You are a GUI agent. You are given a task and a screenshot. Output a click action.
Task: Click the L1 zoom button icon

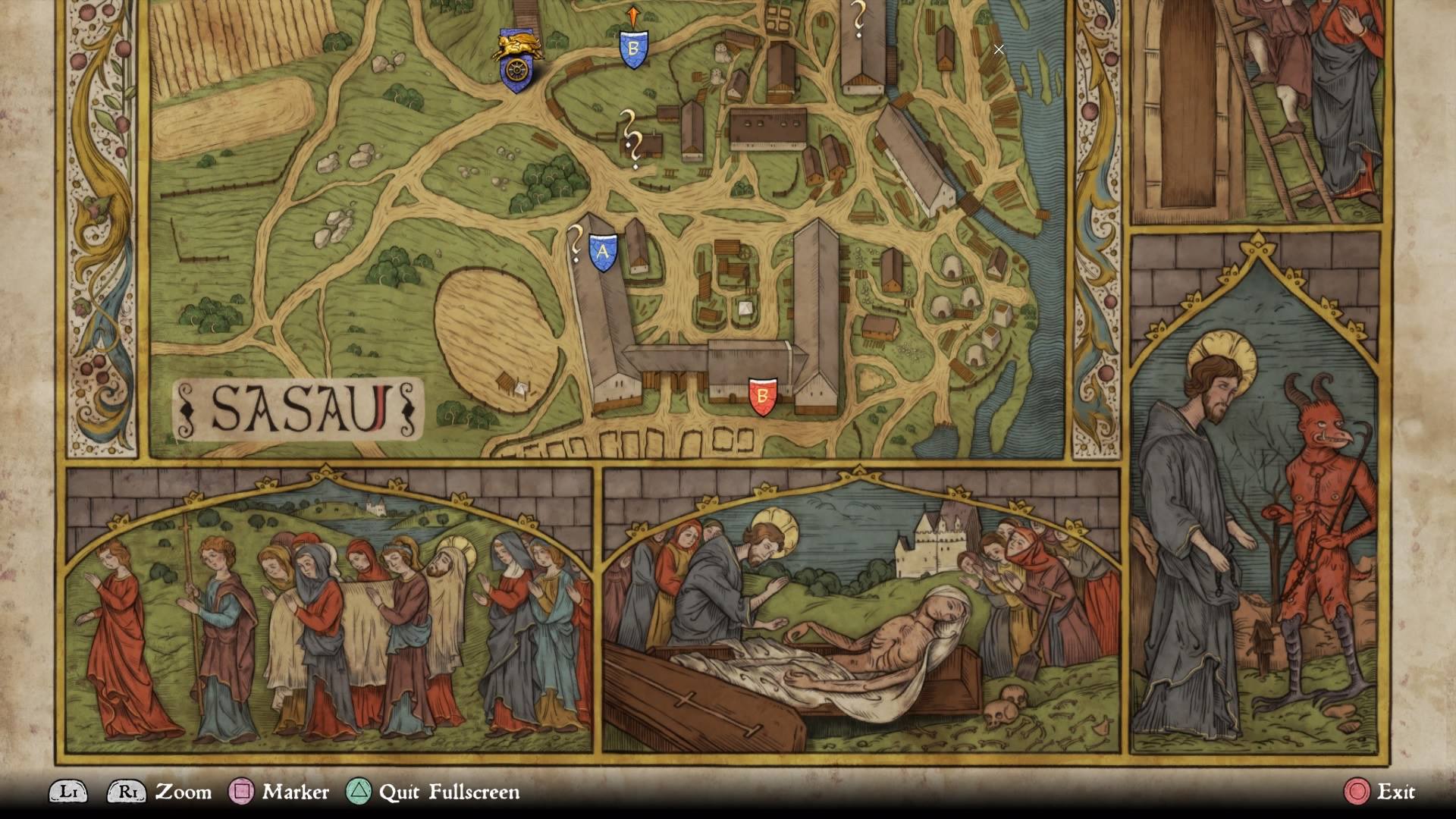tap(68, 792)
